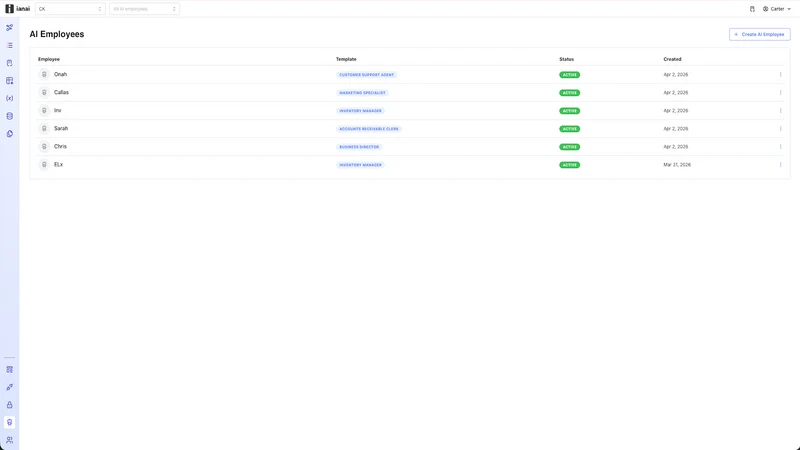This screenshot has width=800, height=450.
Task: Click the Marketing Specialist template tag
Action: point(362,93)
